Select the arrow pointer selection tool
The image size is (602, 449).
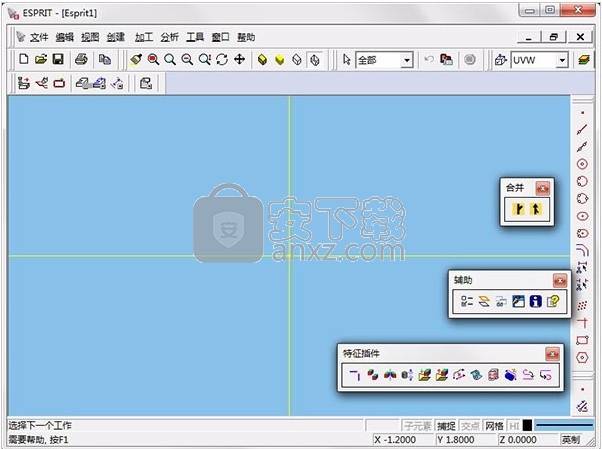click(347, 60)
